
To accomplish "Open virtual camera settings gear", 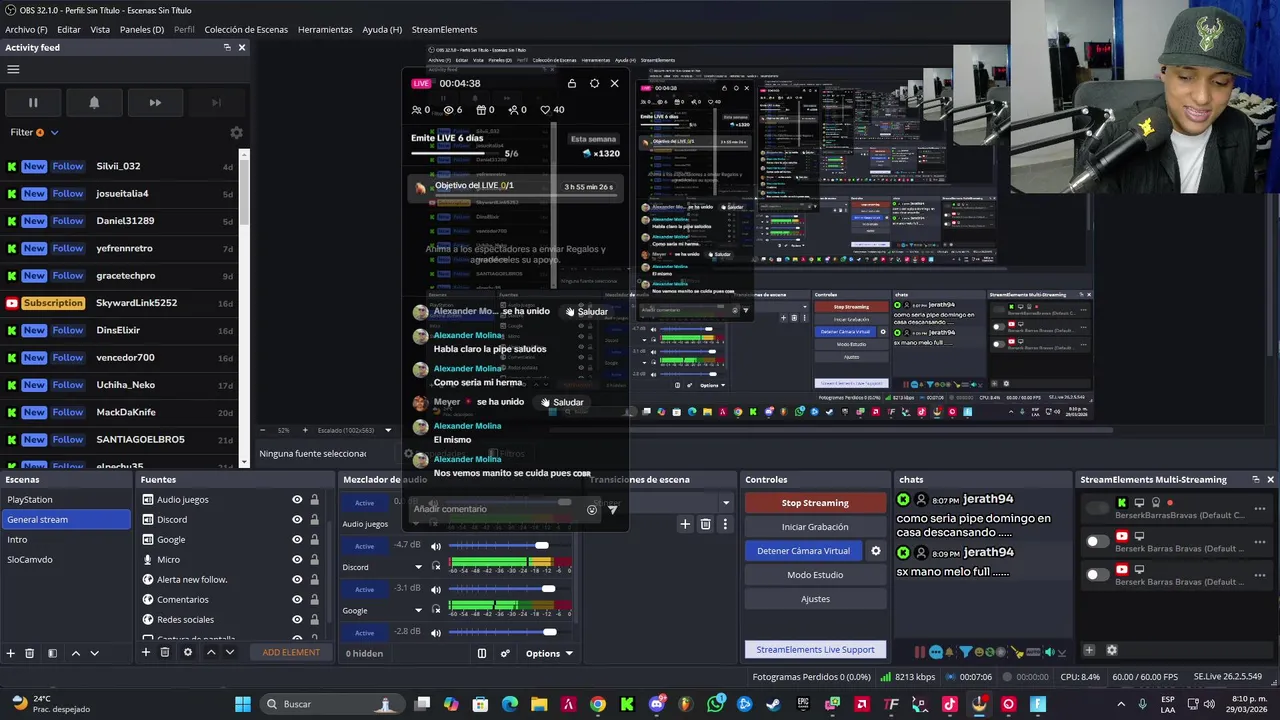I will point(876,551).
